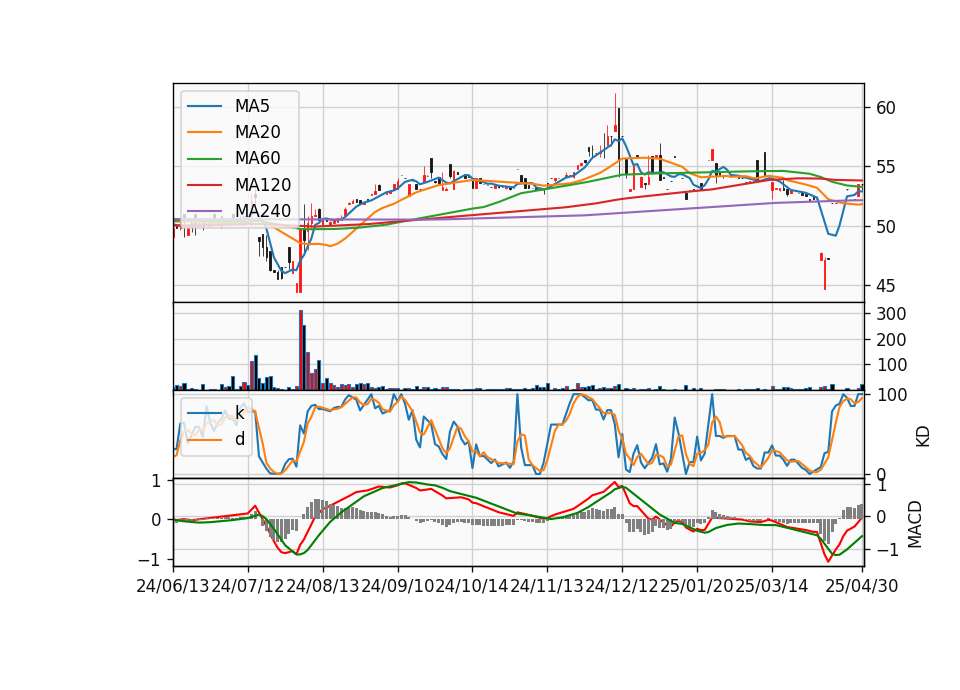
Task: Click the 24/08/13 date label
Action: point(323,586)
